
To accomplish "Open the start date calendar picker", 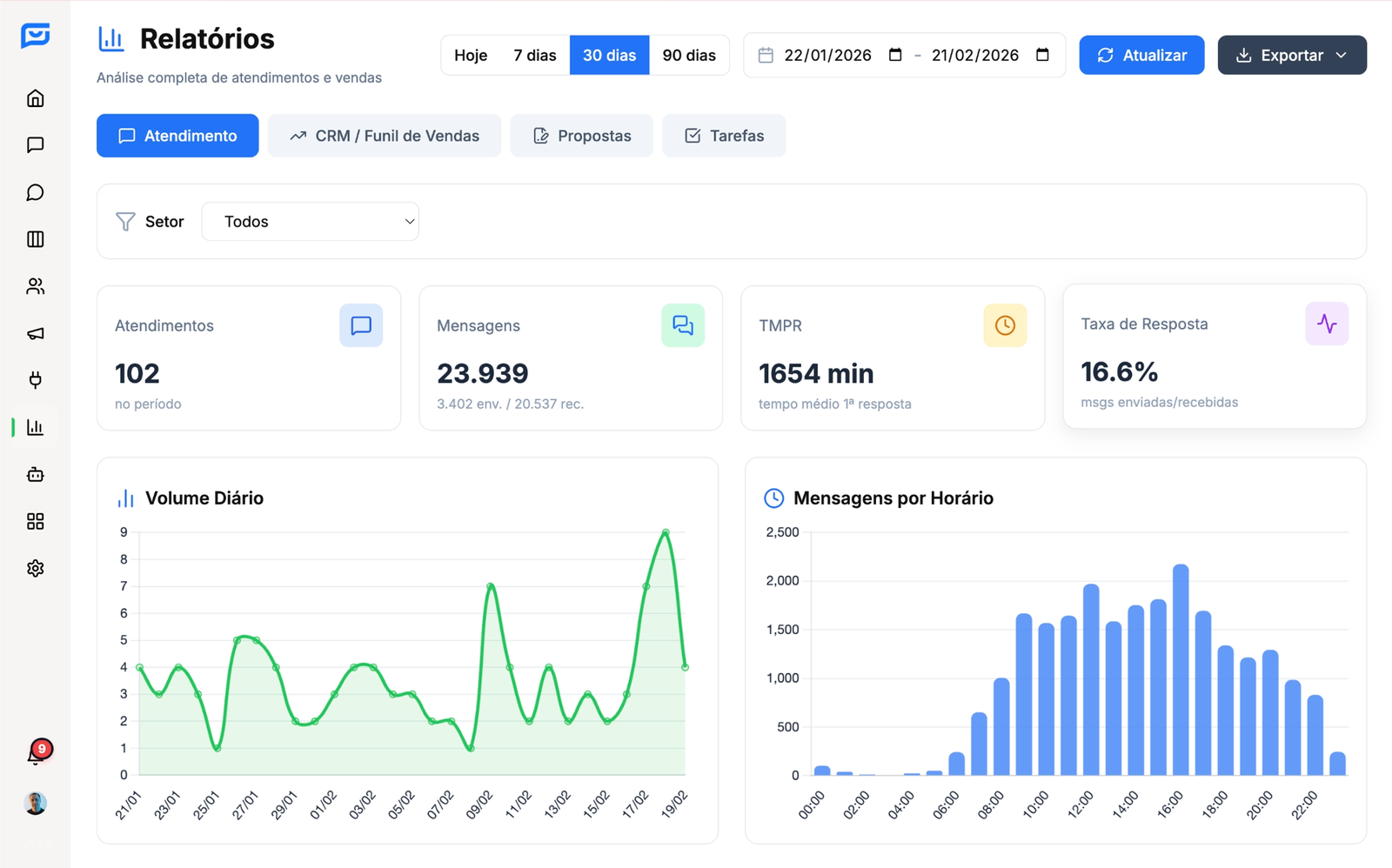I will click(x=895, y=56).
